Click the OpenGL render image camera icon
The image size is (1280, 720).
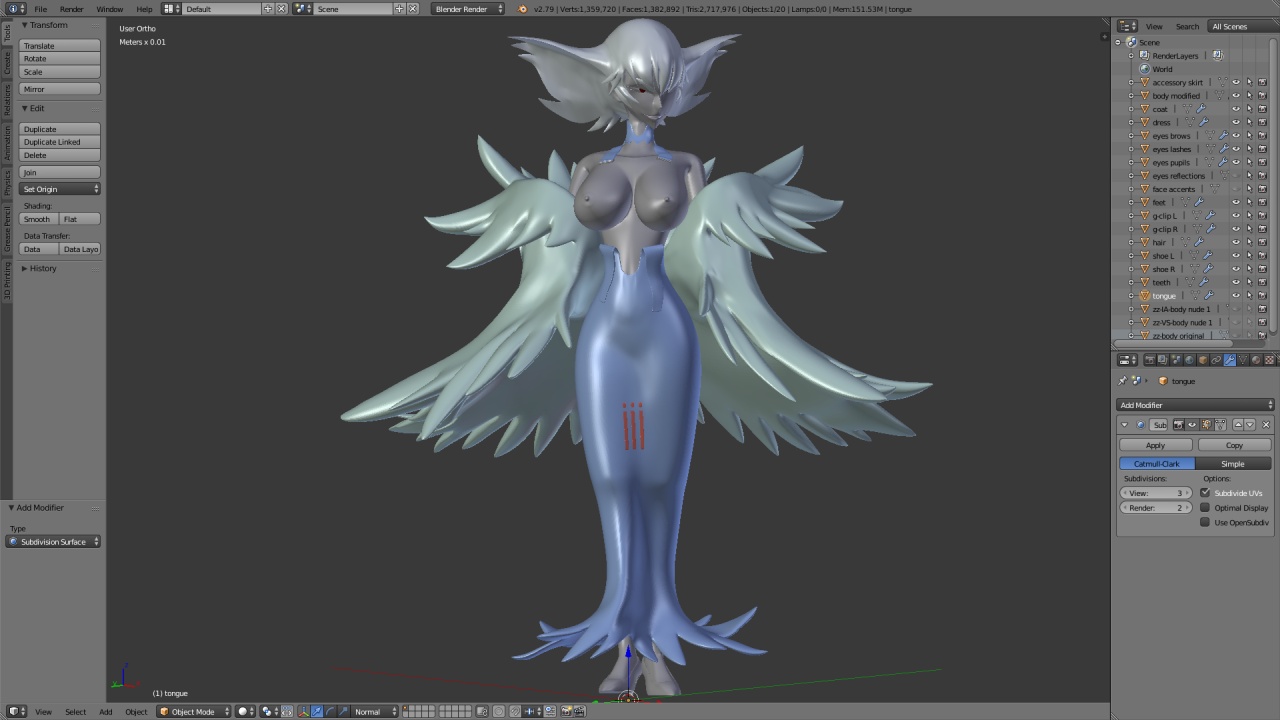pyautogui.click(x=566, y=711)
